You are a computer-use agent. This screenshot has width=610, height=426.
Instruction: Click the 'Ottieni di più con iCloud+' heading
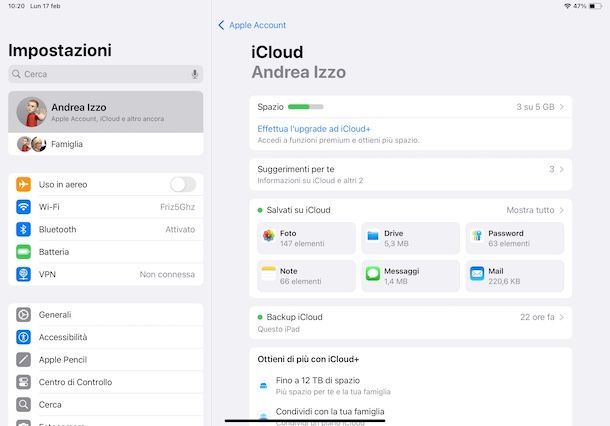pyautogui.click(x=308, y=359)
